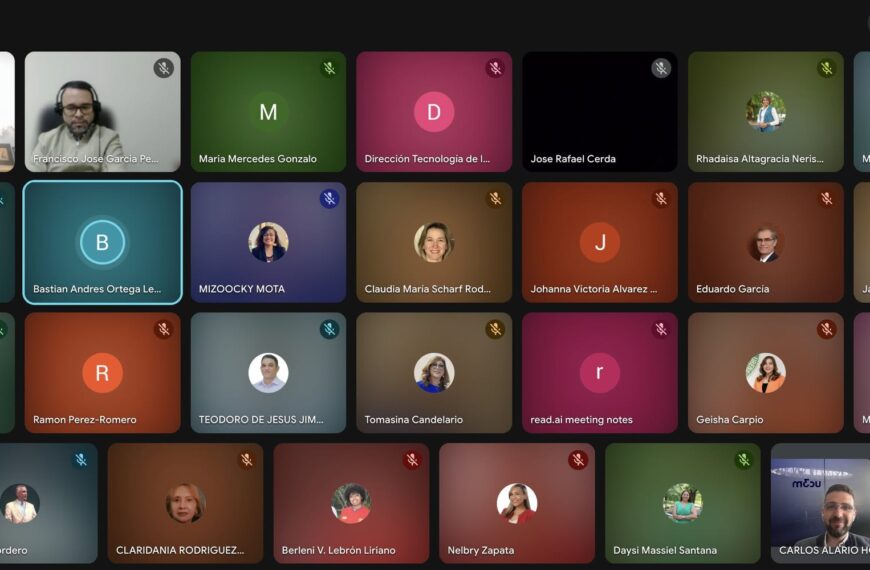
Task: Click muted mic icon on Cordero tile
Action: 81,460
